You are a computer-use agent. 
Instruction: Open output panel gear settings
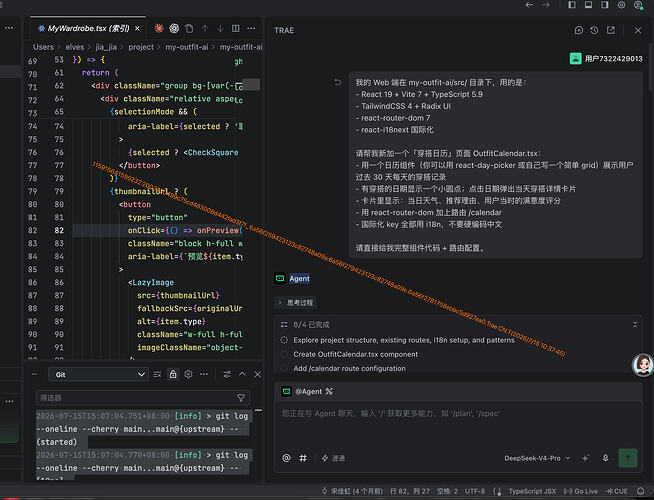click(189, 374)
